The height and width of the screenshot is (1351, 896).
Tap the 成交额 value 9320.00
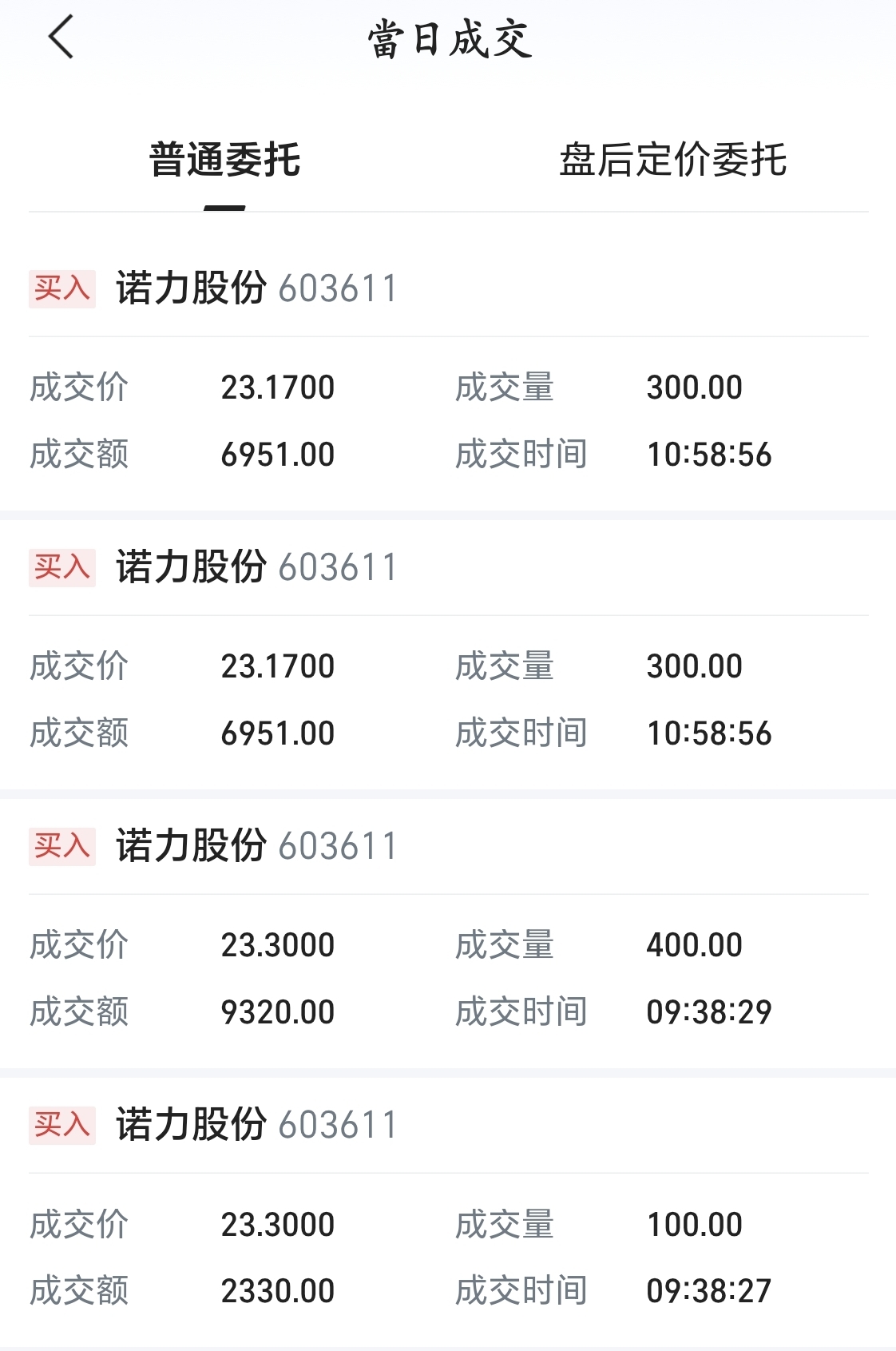278,1012
